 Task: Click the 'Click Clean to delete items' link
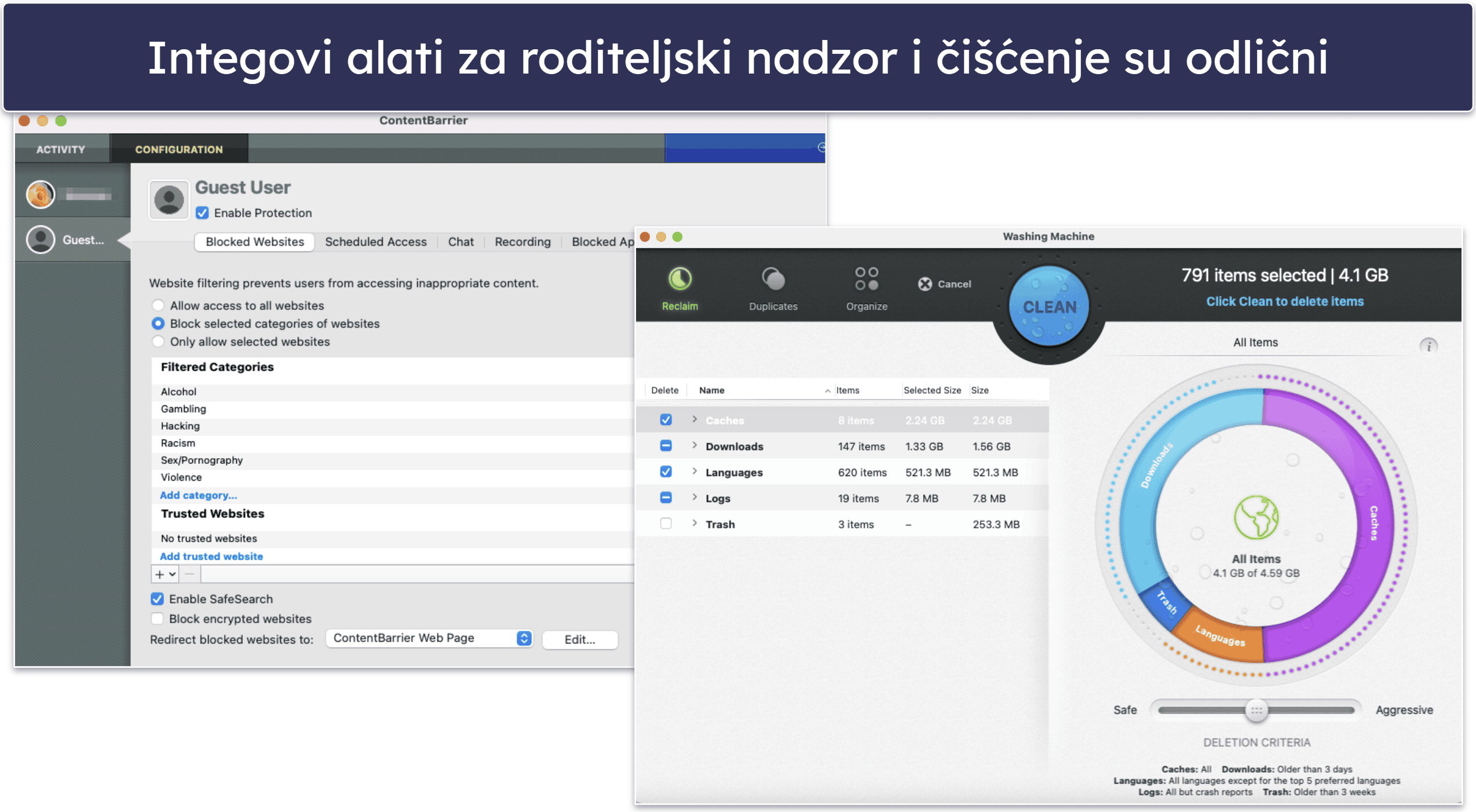1285,301
